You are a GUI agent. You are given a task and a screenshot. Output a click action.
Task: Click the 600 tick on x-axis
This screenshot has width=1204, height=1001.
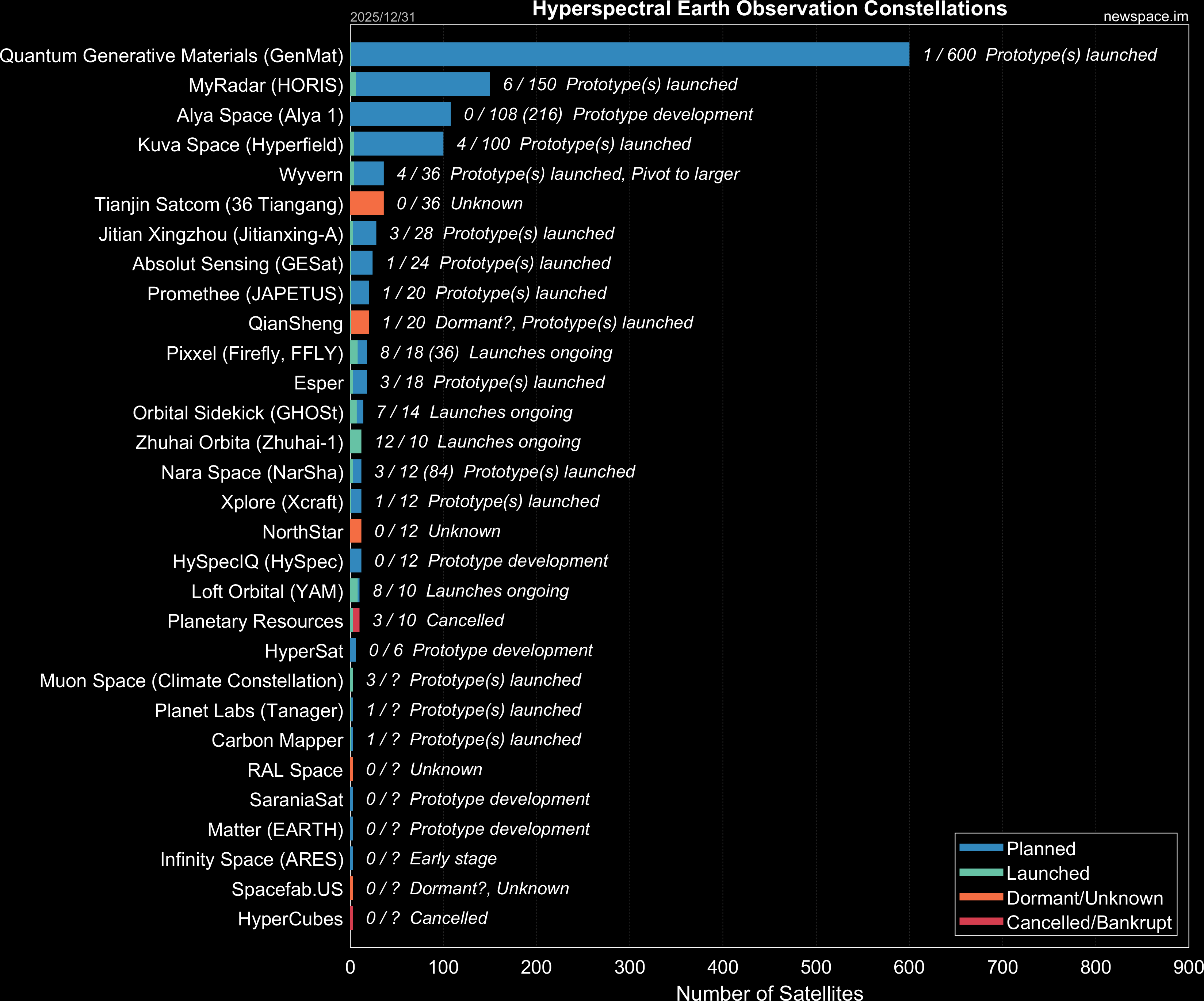click(x=909, y=968)
